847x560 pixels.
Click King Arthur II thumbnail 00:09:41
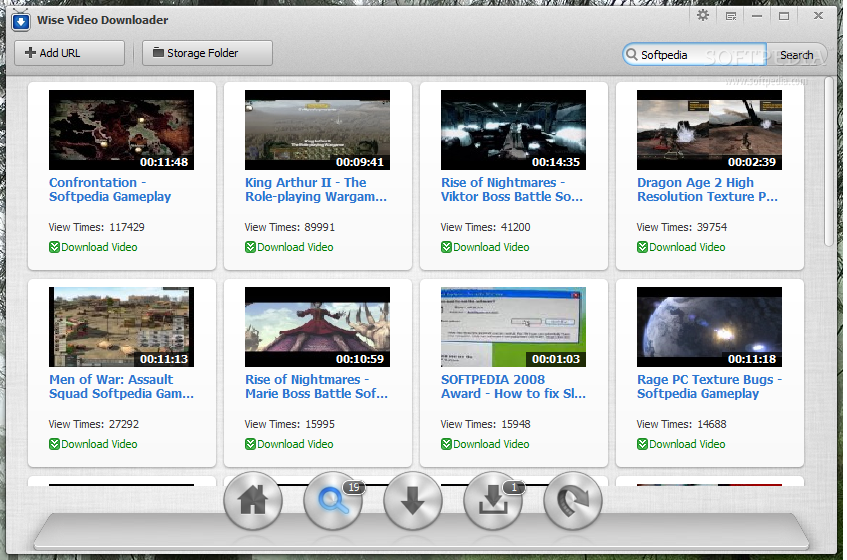[317, 130]
